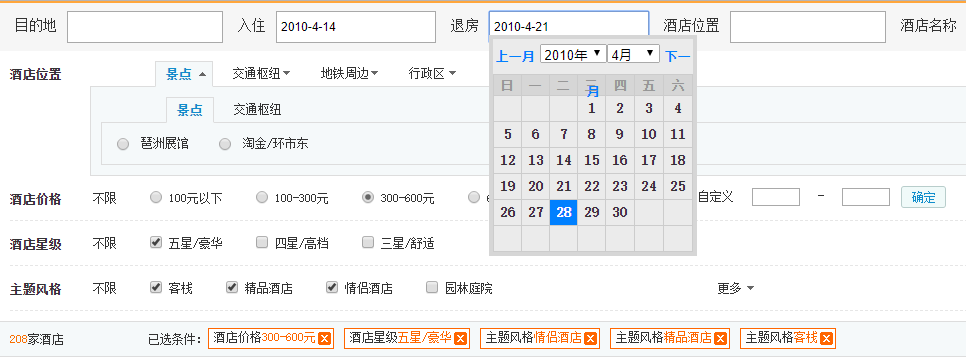Select 不限 for 主题风格
This screenshot has height=364, width=966.
[x=104, y=288]
